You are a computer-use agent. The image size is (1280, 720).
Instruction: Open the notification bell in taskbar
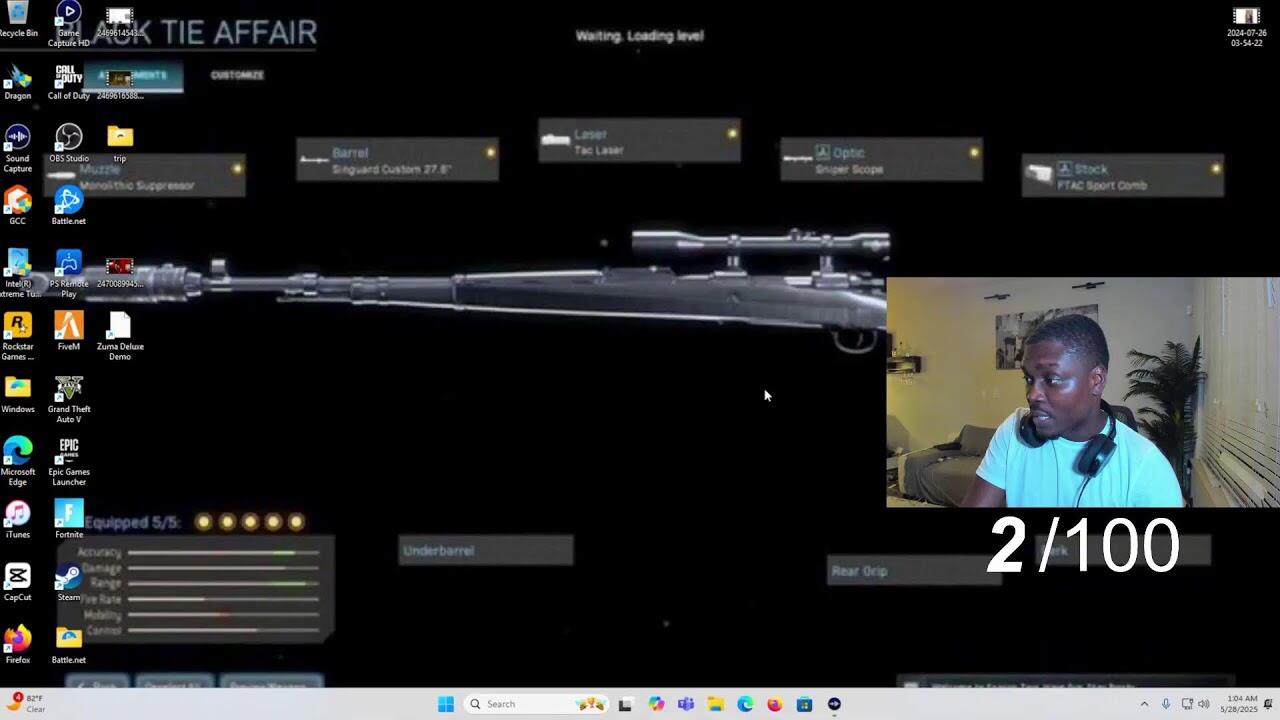(x=1268, y=704)
